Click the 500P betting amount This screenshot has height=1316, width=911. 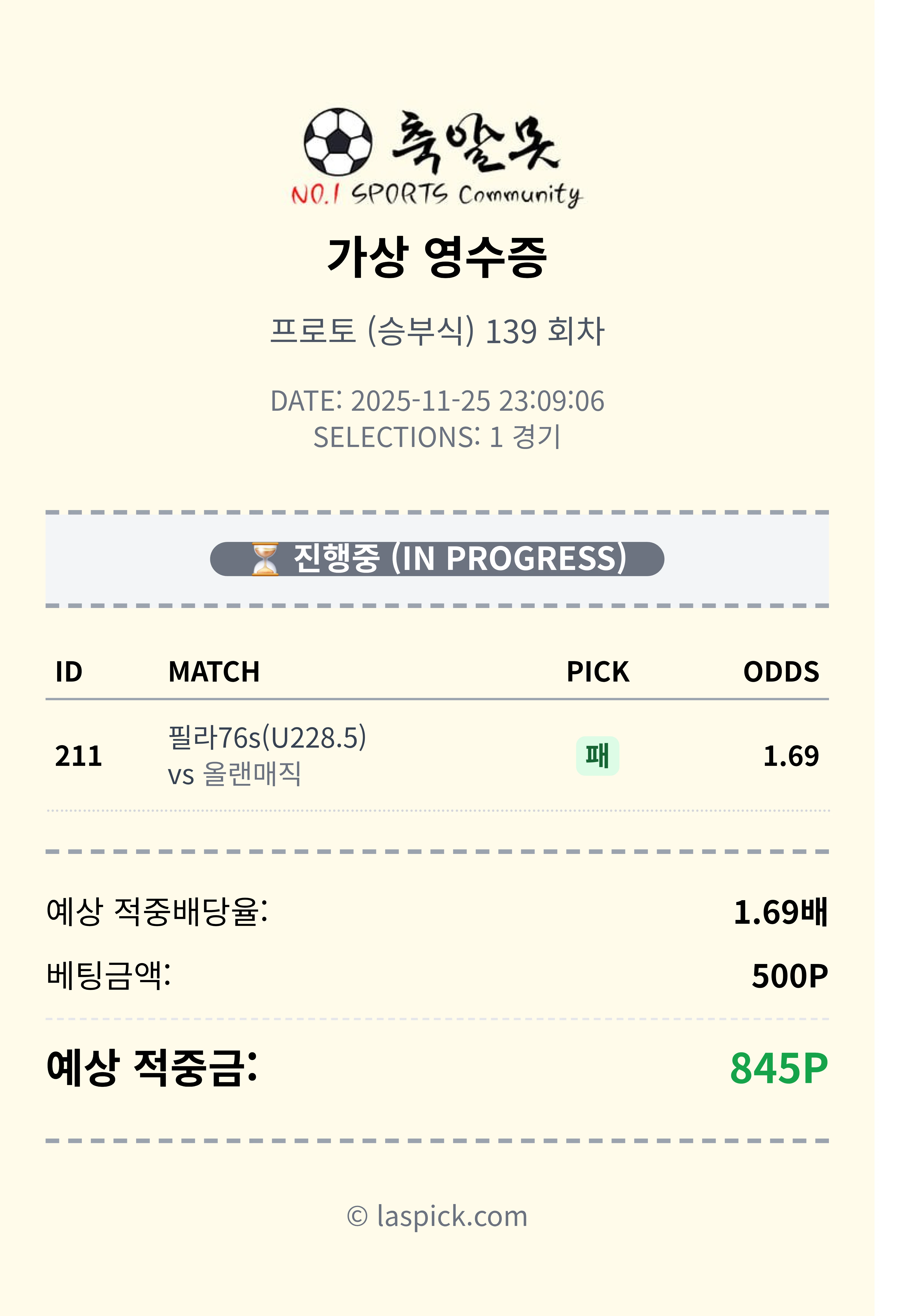(789, 976)
